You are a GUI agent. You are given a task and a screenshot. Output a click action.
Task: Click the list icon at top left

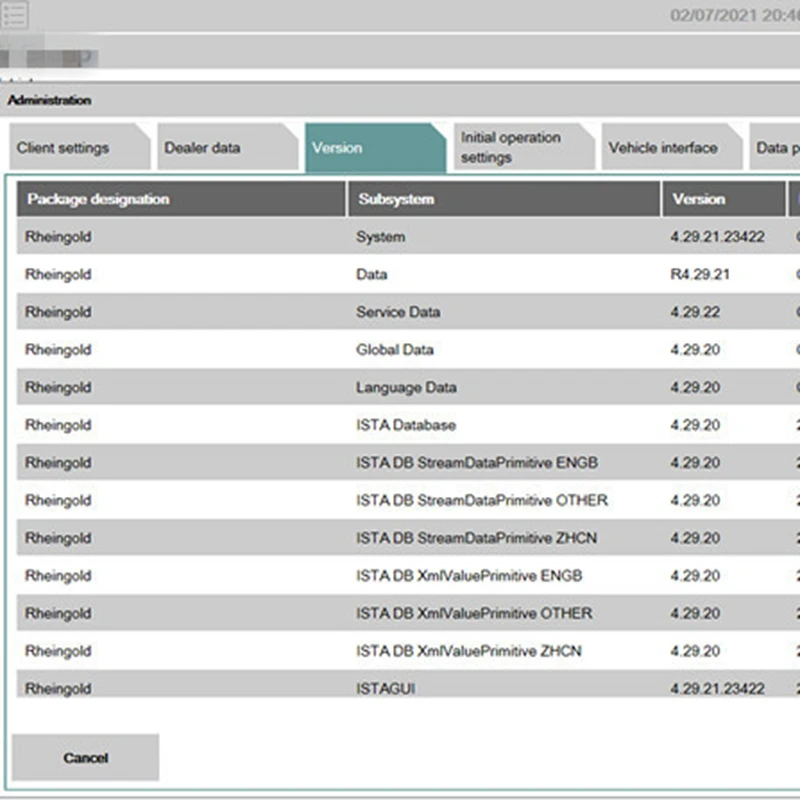tap(14, 14)
